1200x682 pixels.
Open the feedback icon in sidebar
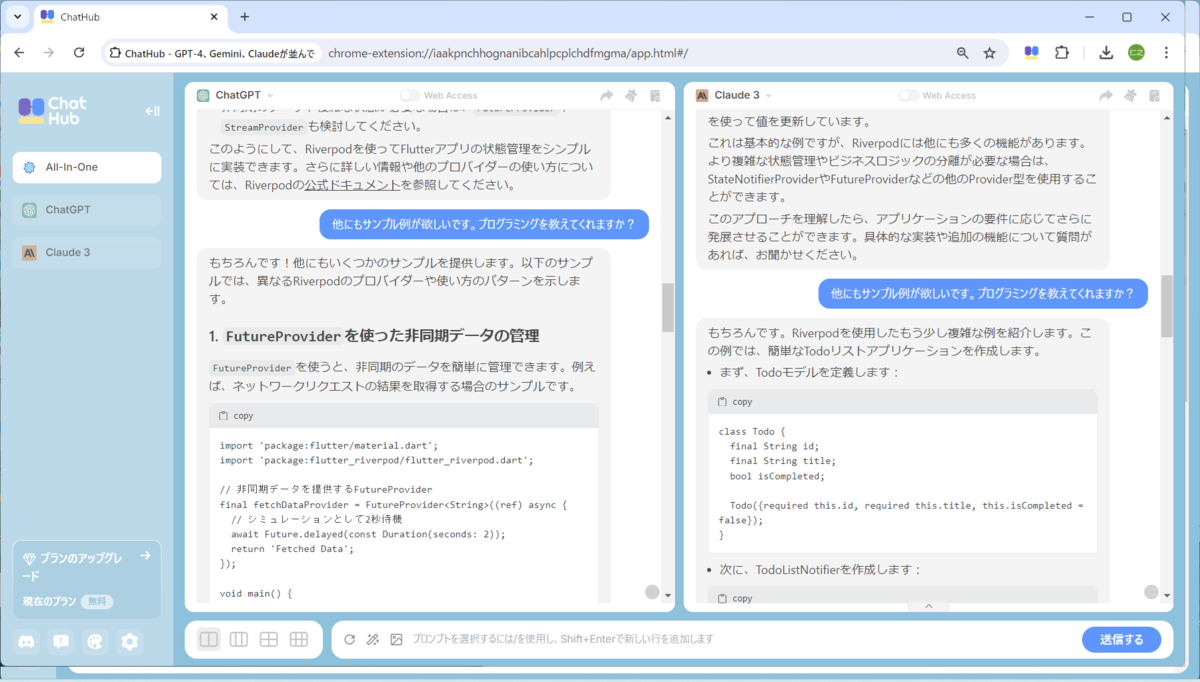click(x=61, y=642)
